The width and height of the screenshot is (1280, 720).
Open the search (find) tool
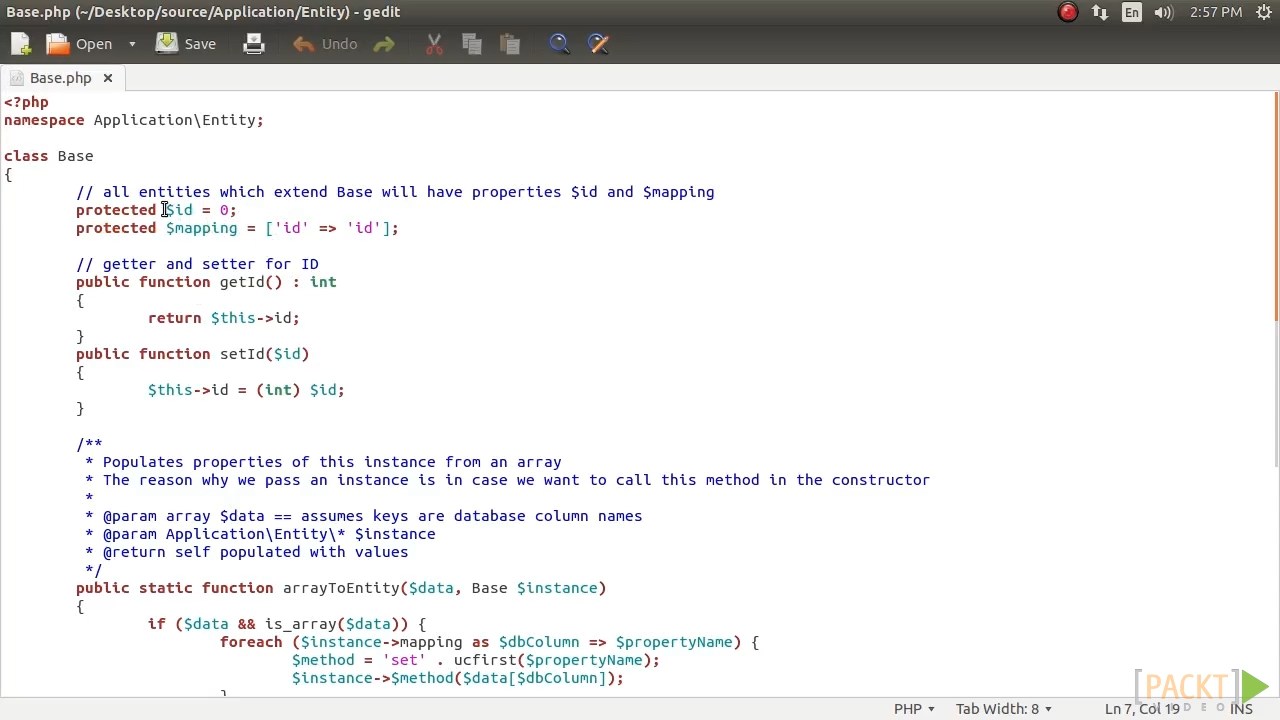(x=559, y=44)
